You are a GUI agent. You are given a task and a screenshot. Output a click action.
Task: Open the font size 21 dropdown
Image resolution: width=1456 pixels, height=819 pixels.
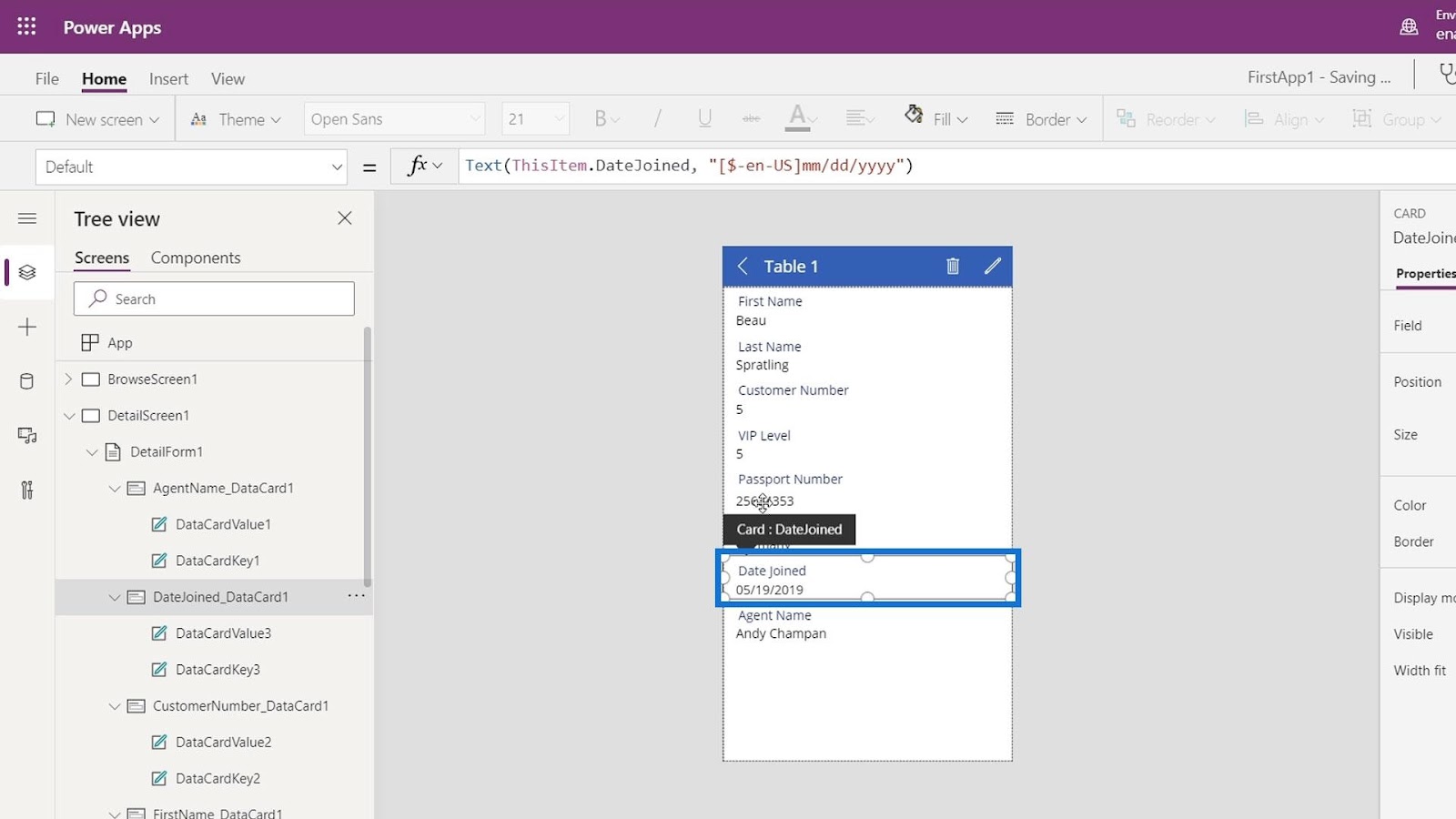pyautogui.click(x=536, y=119)
